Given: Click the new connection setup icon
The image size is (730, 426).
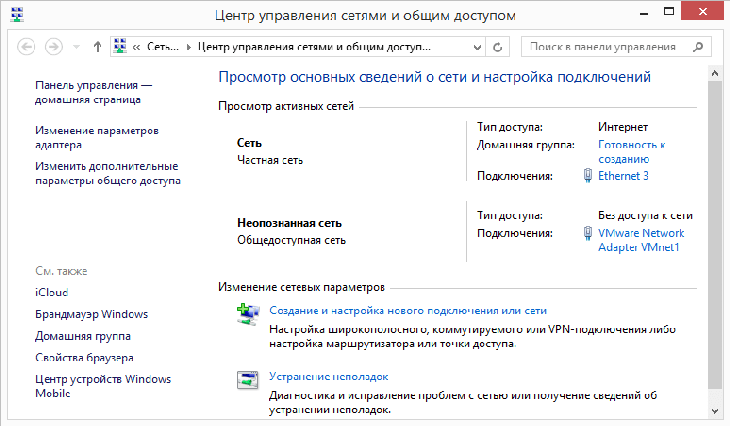Looking at the screenshot, I should coord(247,314).
